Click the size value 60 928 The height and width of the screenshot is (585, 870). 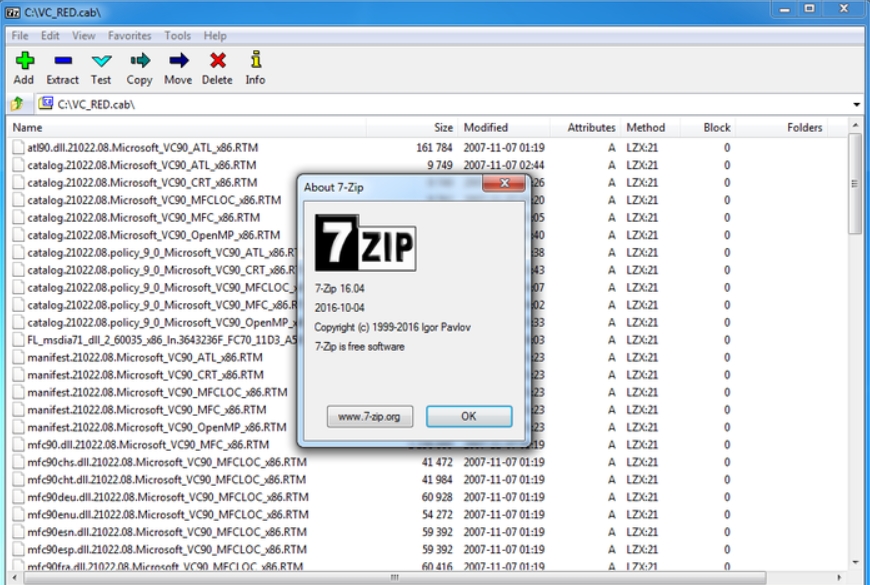(437, 497)
